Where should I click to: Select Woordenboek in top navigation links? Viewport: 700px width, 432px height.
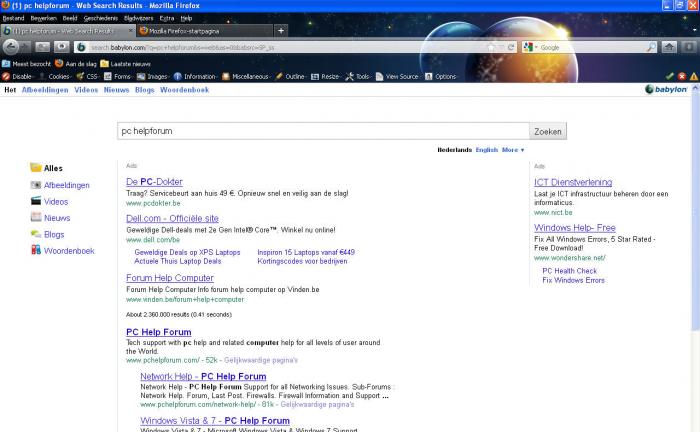(x=184, y=90)
